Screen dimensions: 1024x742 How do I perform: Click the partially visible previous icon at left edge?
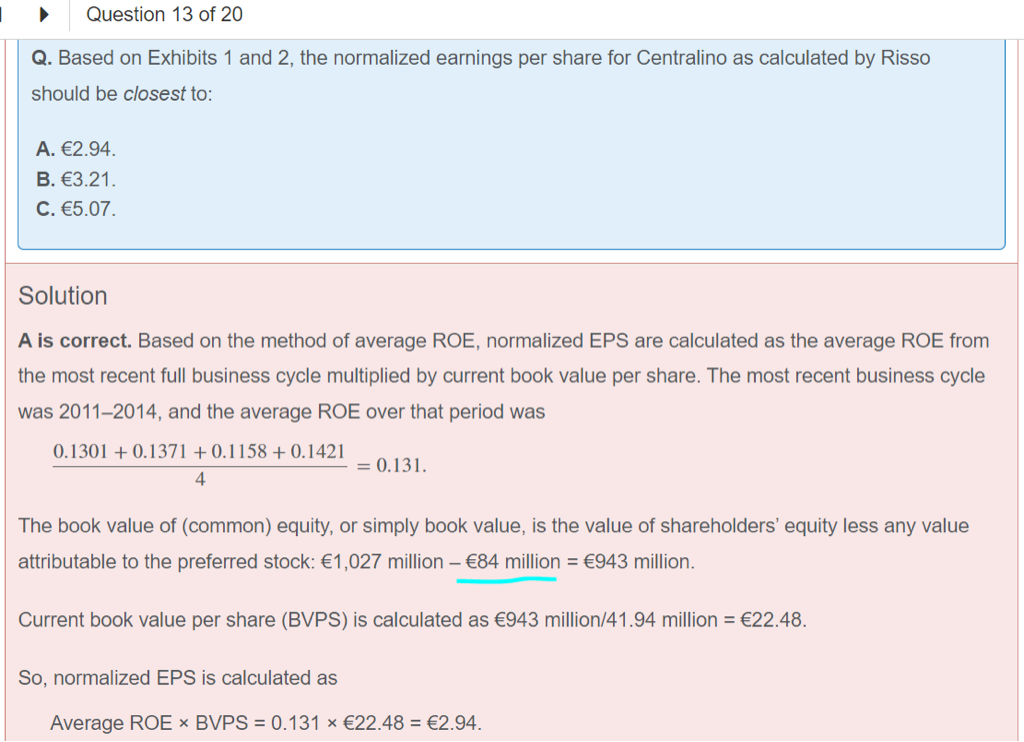point(2,15)
